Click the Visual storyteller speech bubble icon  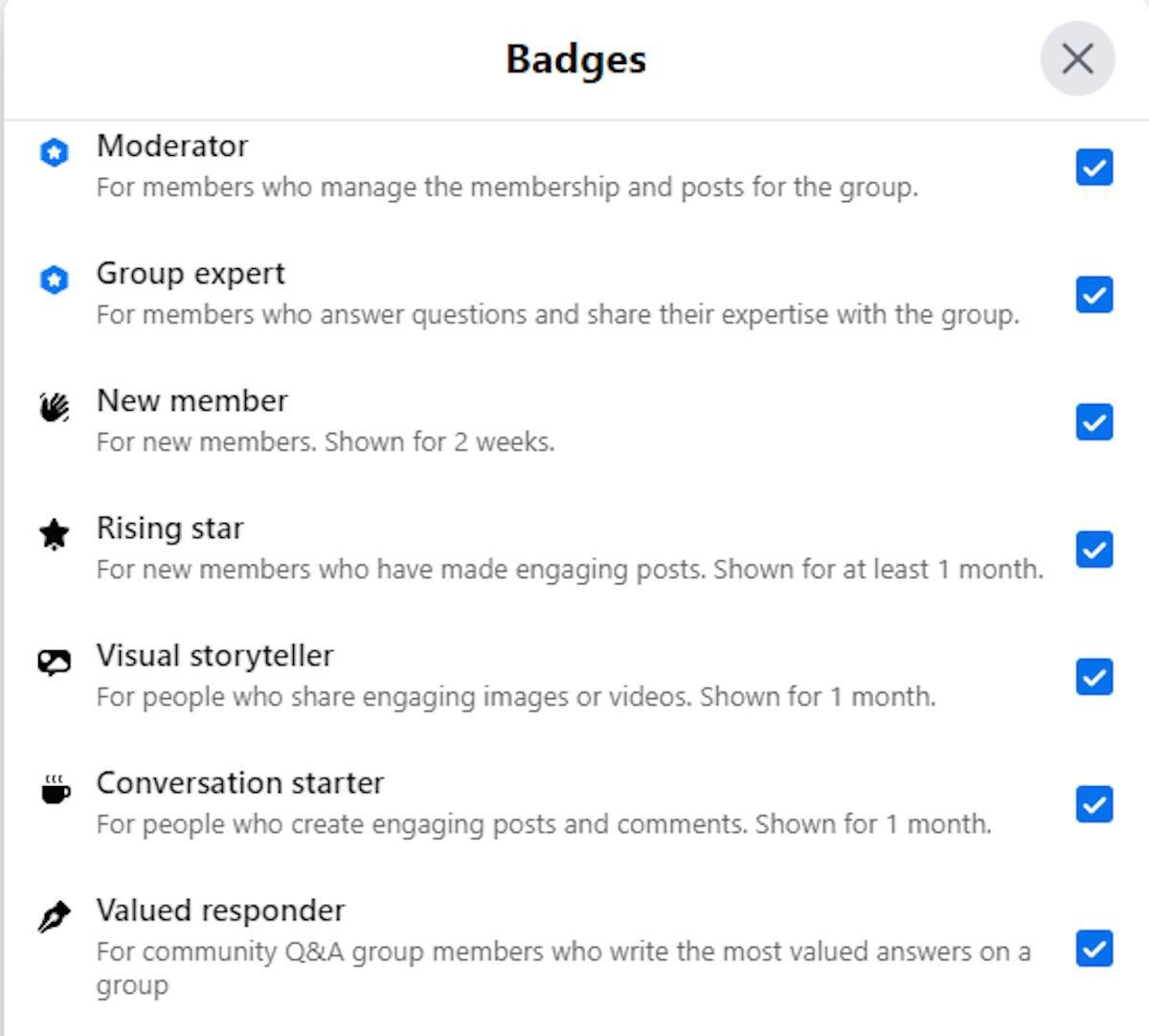(55, 663)
